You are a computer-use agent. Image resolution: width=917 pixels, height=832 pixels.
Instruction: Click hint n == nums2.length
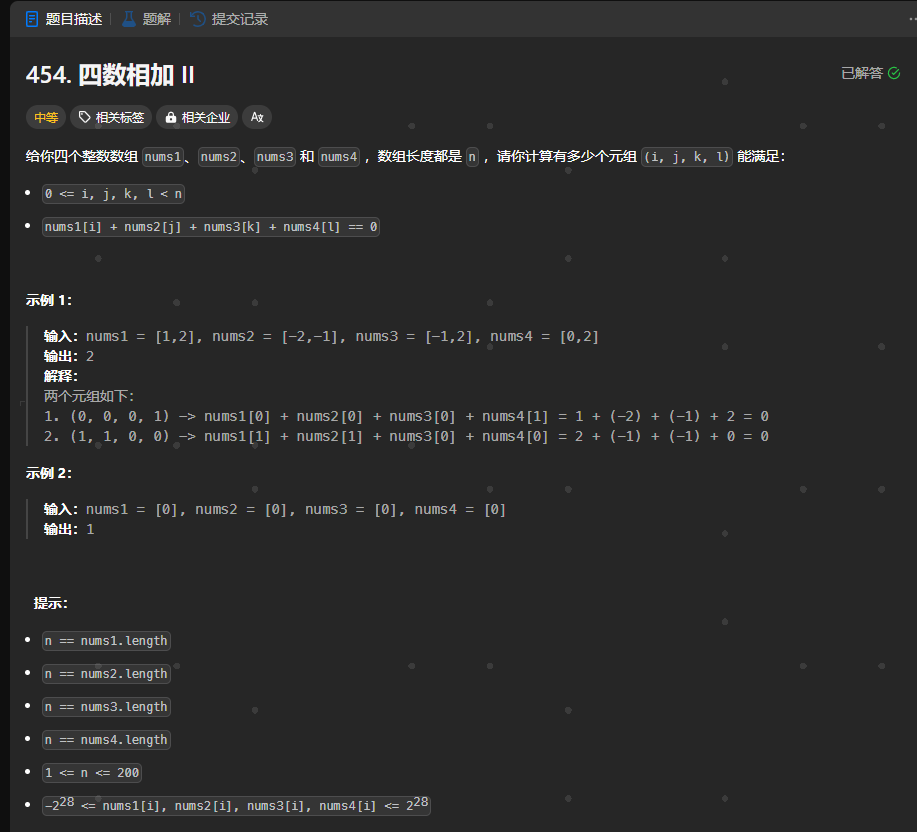106,674
